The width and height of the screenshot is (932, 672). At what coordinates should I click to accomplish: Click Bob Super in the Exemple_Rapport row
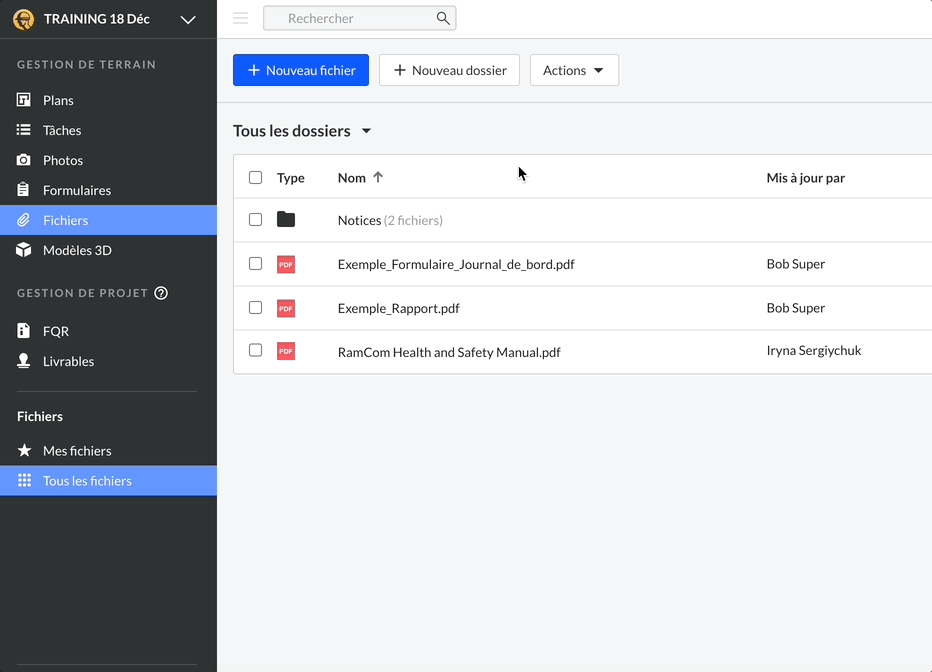coord(795,308)
